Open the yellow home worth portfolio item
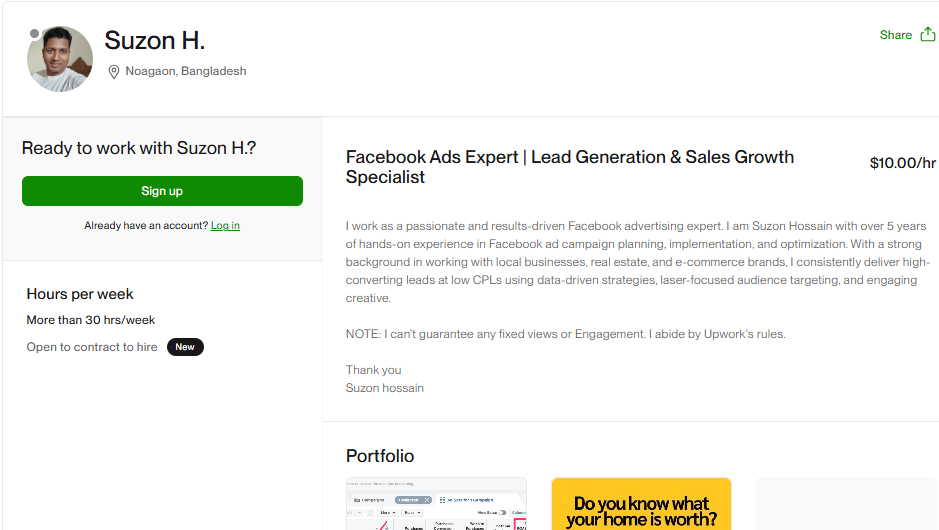Viewport: 939px width, 530px height. 641,504
